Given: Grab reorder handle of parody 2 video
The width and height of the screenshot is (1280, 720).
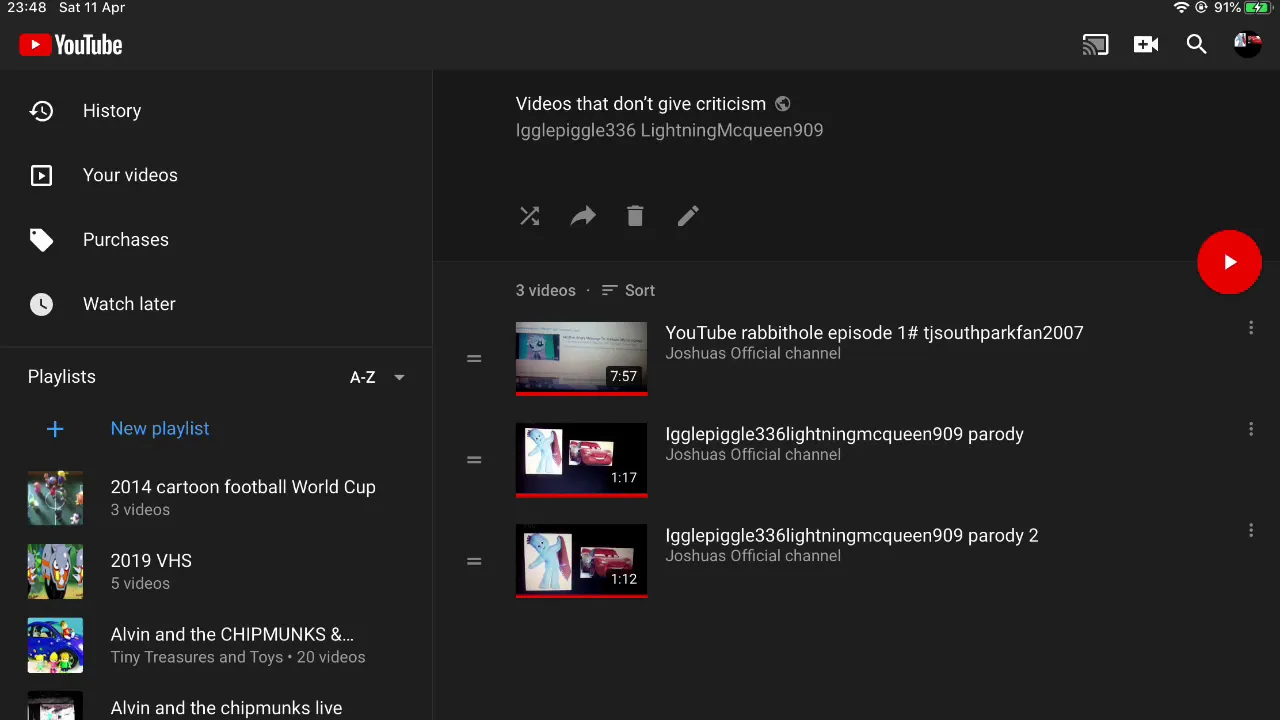Looking at the screenshot, I should tap(474, 561).
